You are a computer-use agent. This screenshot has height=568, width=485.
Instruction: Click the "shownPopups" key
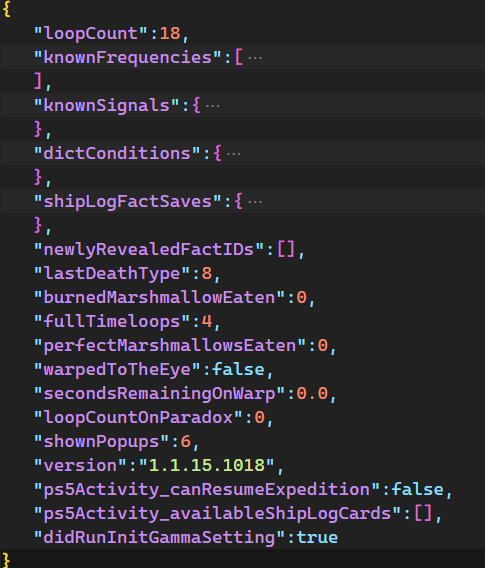click(x=101, y=442)
